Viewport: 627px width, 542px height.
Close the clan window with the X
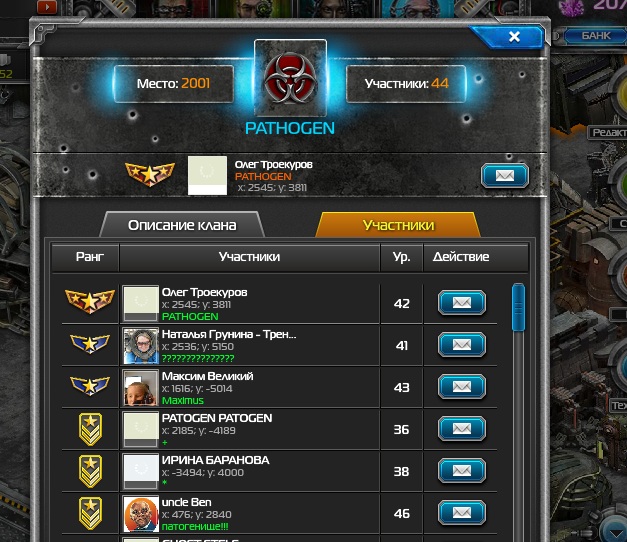514,37
